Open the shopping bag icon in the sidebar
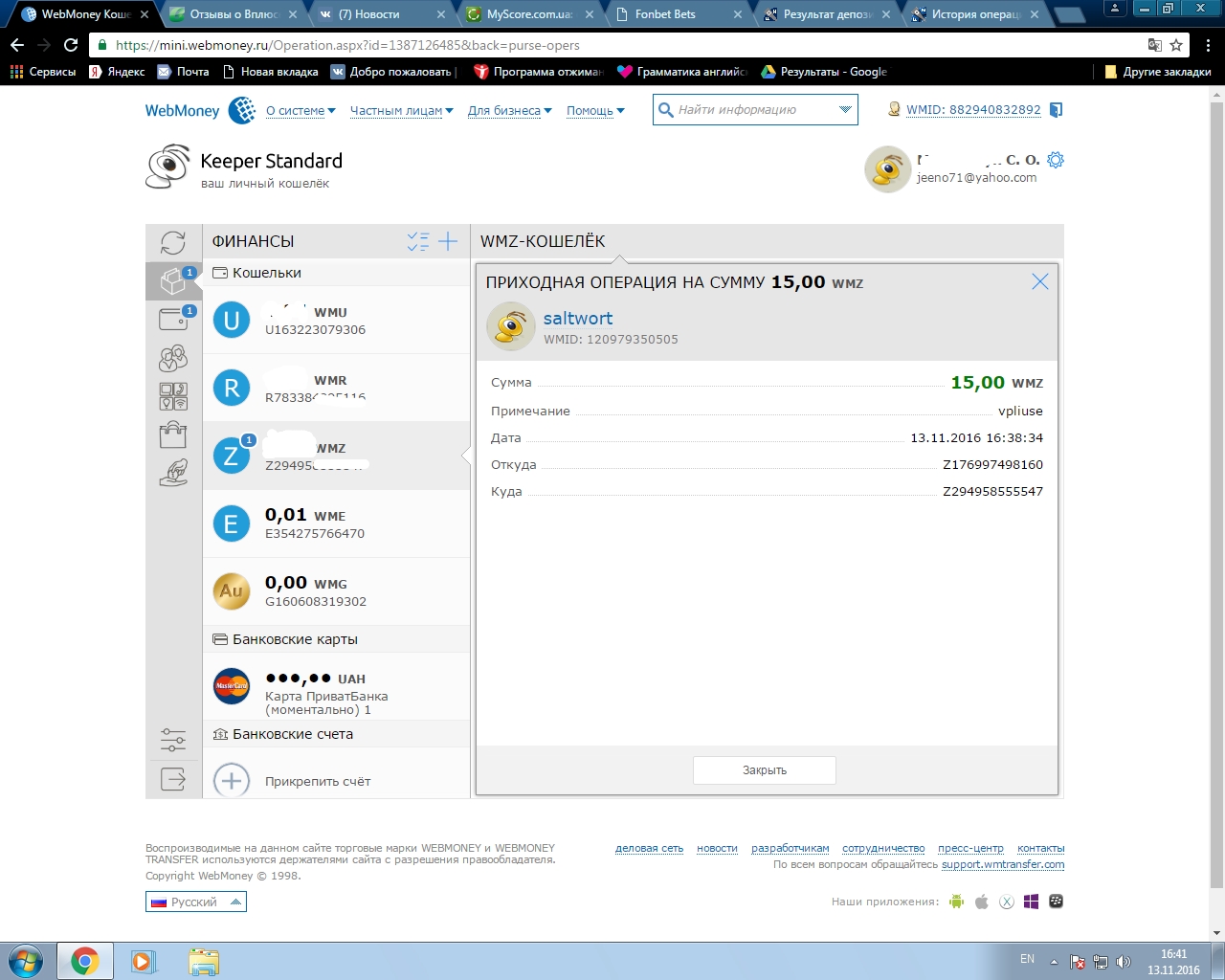The width and height of the screenshot is (1225, 980). coord(173,434)
